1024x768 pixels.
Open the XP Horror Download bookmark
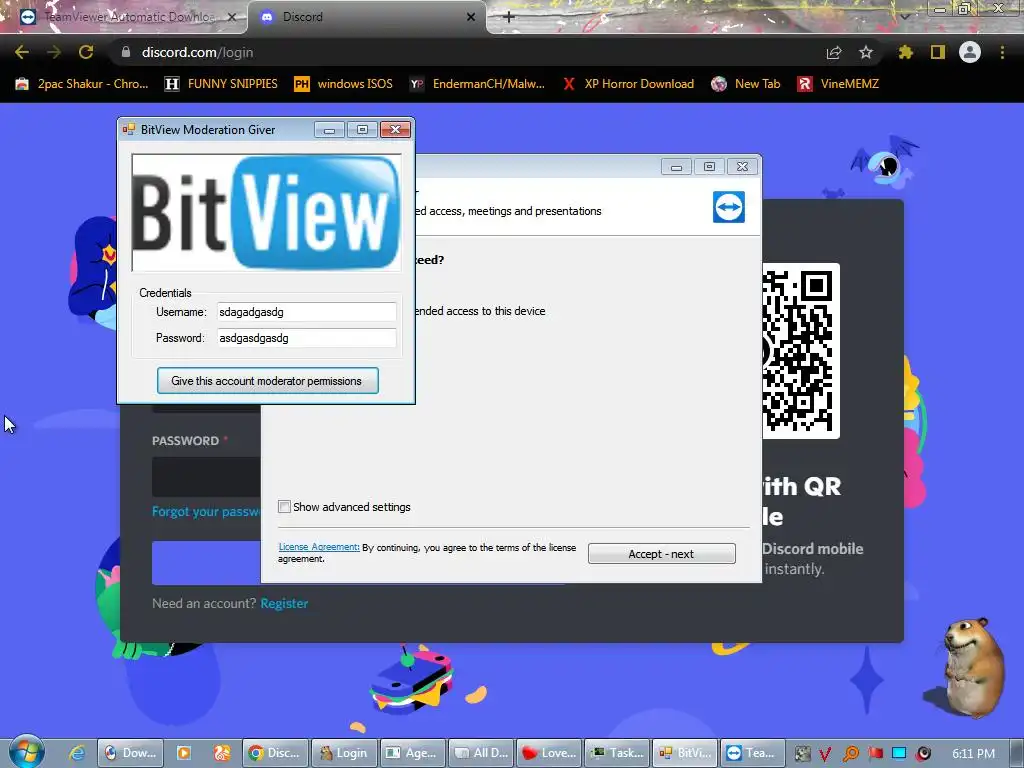(x=628, y=84)
